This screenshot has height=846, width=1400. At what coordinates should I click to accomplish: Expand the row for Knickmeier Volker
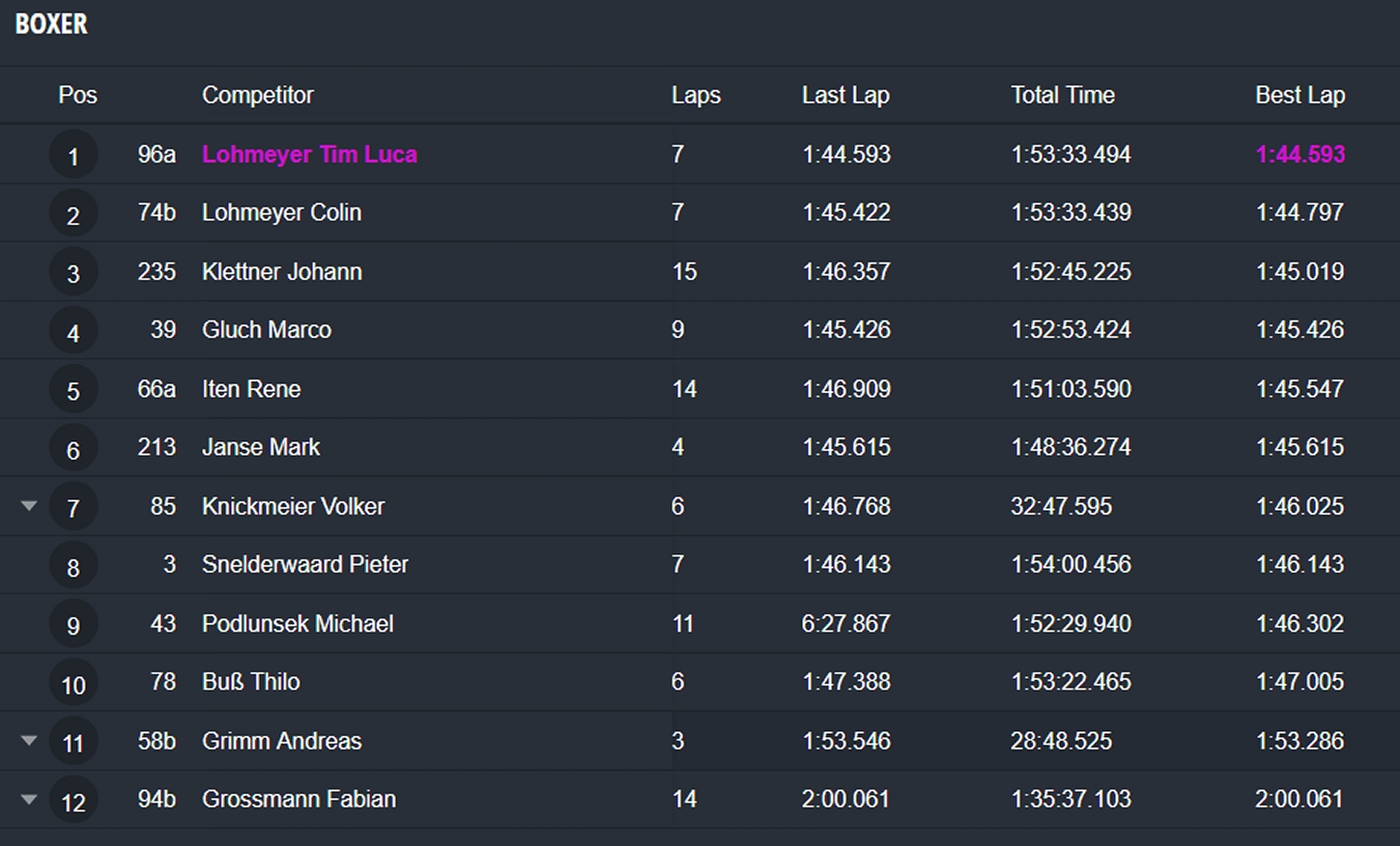point(29,506)
